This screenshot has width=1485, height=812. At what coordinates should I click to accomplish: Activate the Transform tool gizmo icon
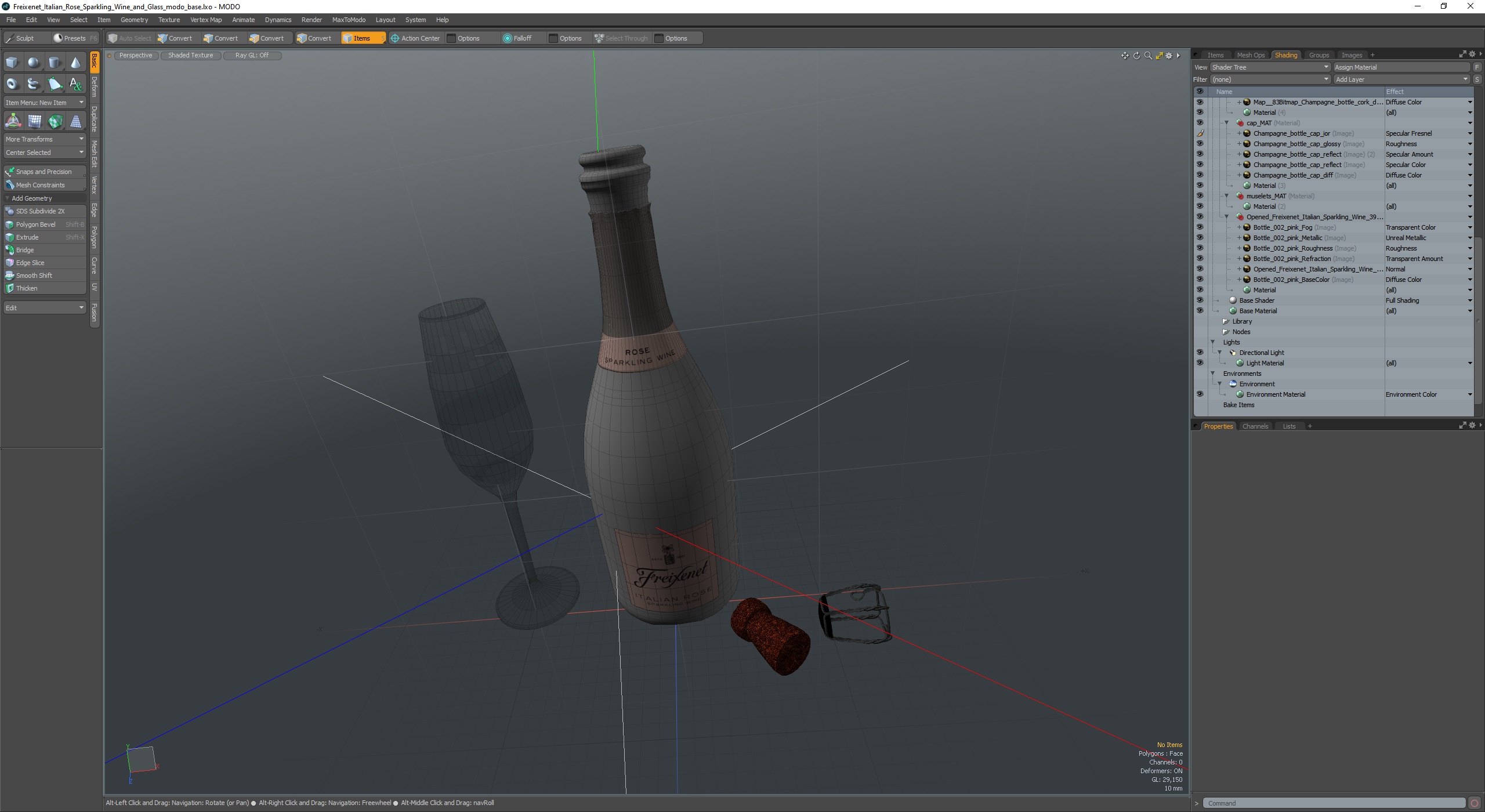[x=13, y=121]
